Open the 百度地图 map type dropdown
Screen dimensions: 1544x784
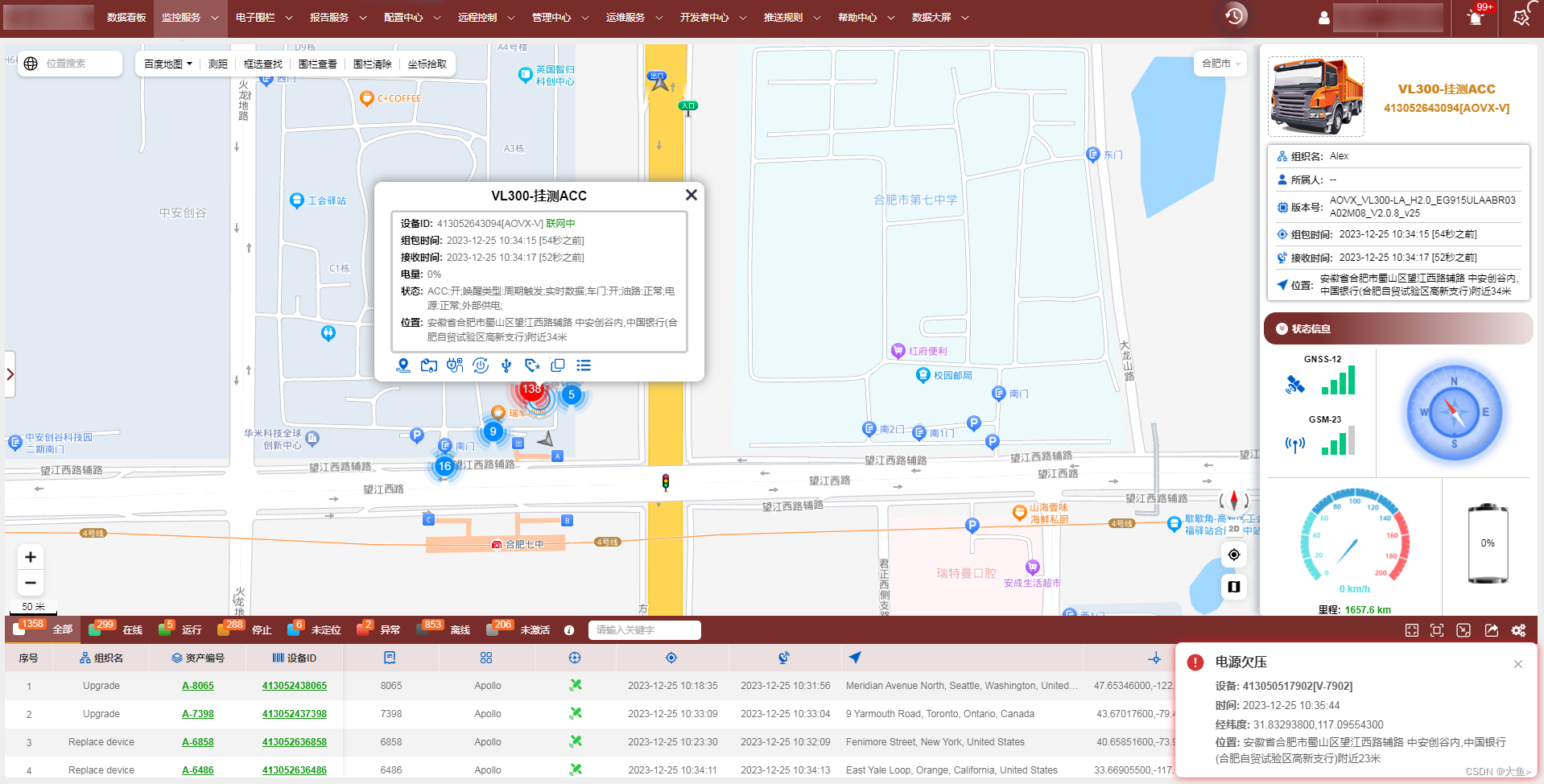tap(167, 64)
